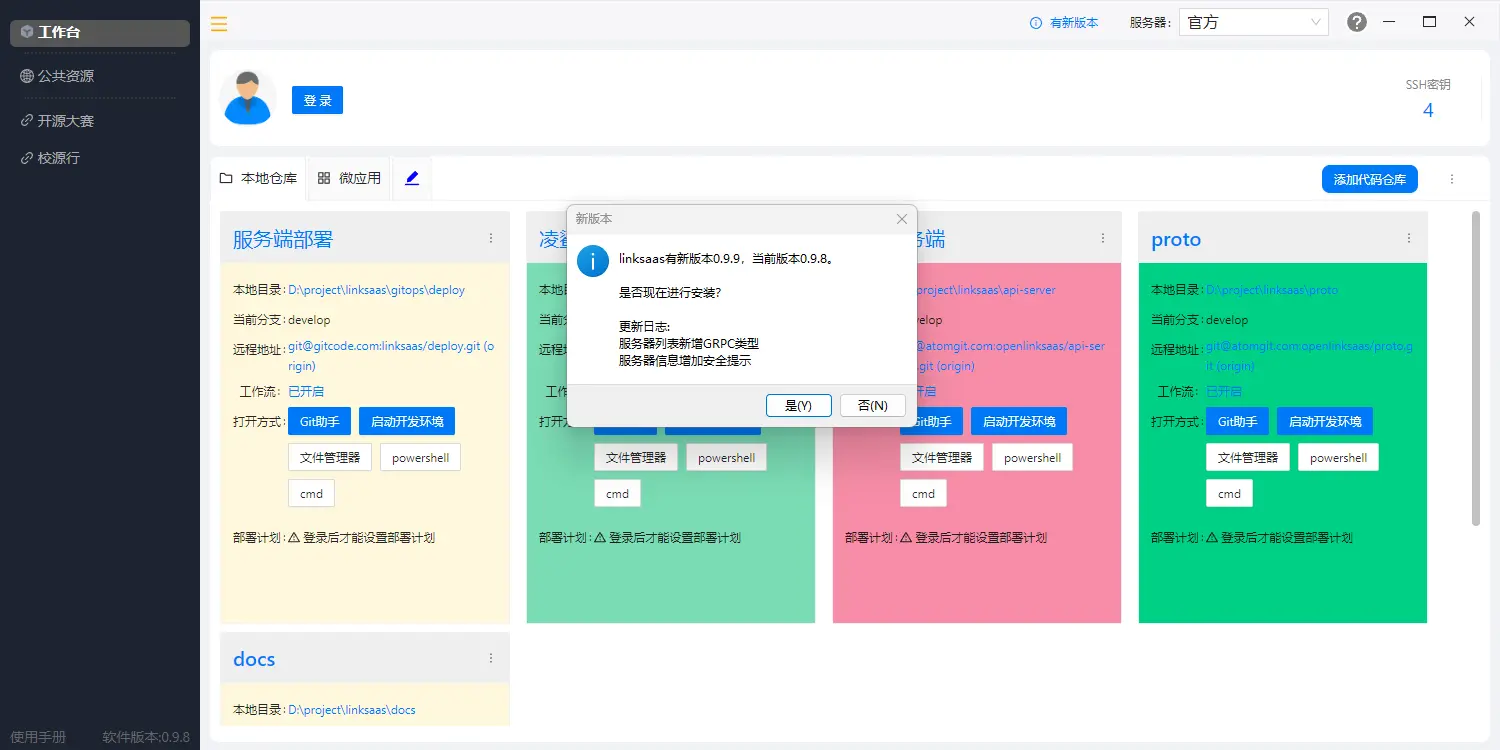Open the 服务器 官方 dropdown
1500x750 pixels.
click(1255, 22)
